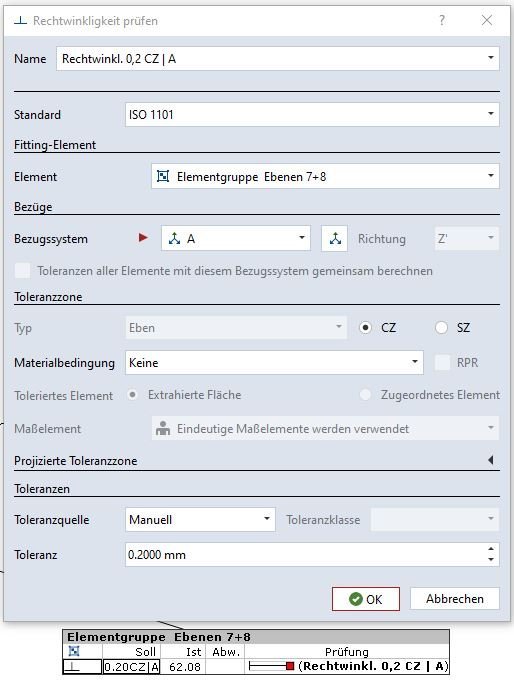Enable joint tolerance calculation checkbox
The width and height of the screenshot is (514, 681).
pyautogui.click(x=22, y=271)
